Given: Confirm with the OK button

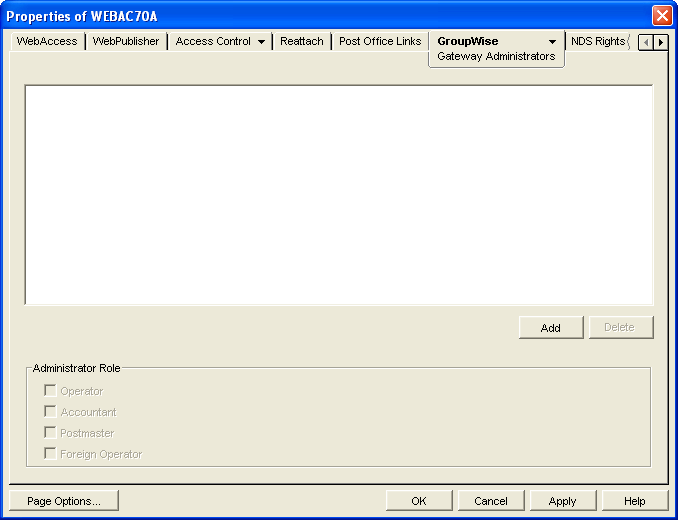Looking at the screenshot, I should [419, 501].
